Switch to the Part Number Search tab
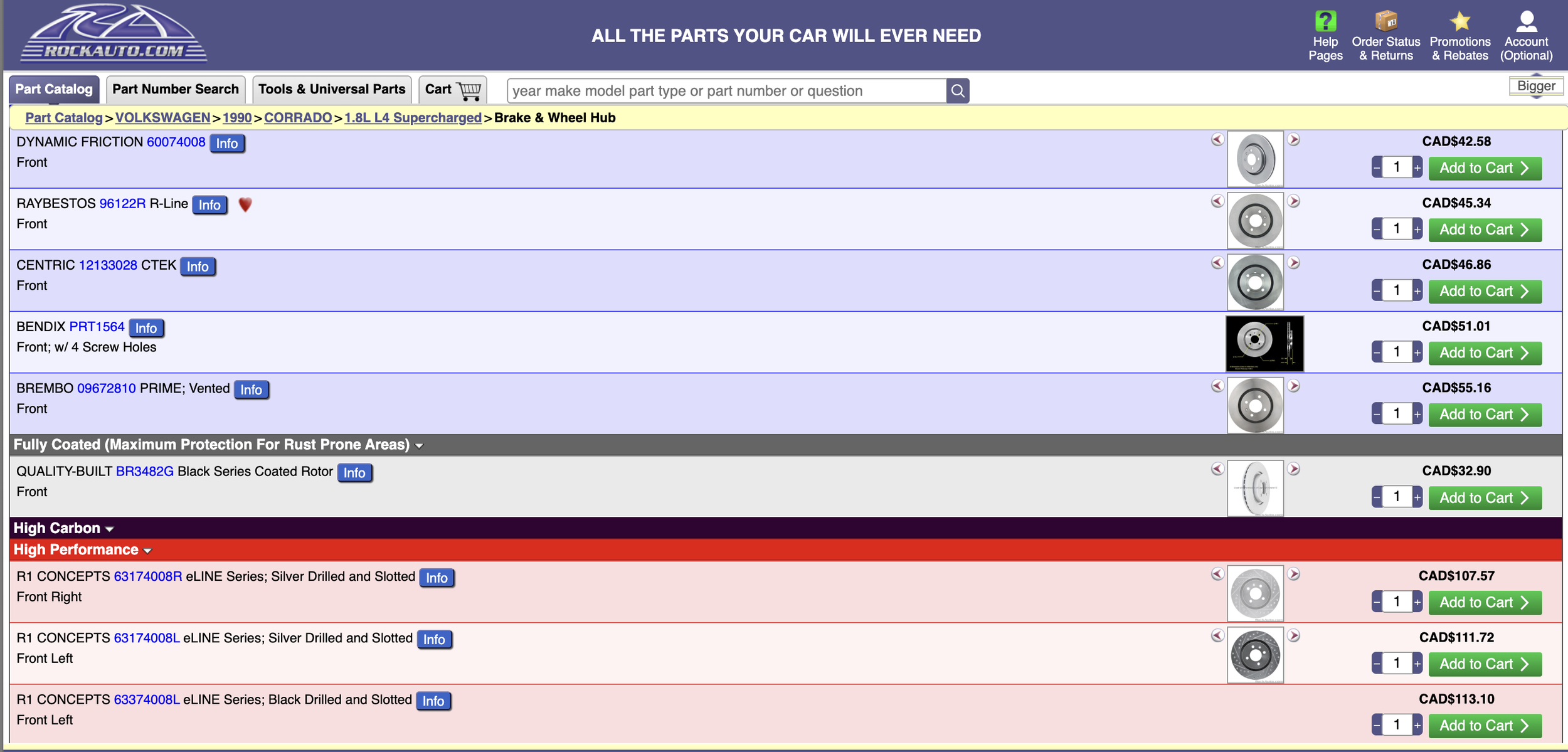 point(176,90)
